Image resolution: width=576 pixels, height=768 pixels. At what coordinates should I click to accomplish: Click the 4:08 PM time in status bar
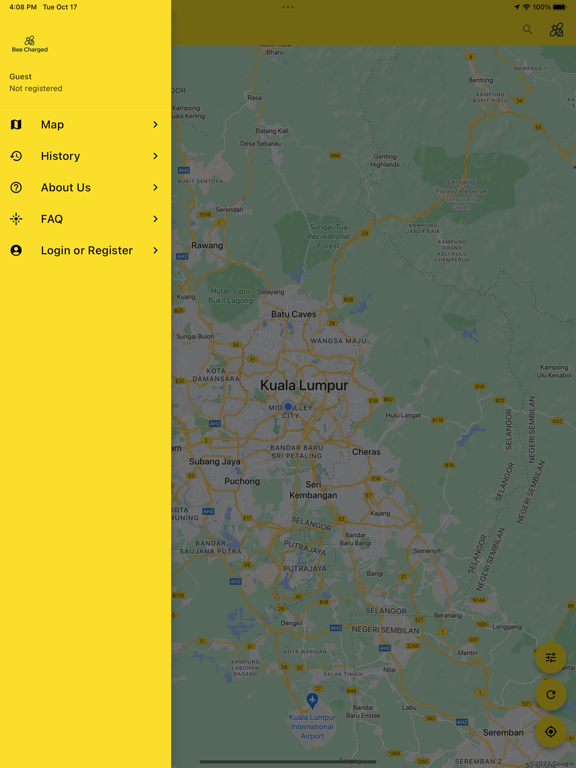(23, 7)
